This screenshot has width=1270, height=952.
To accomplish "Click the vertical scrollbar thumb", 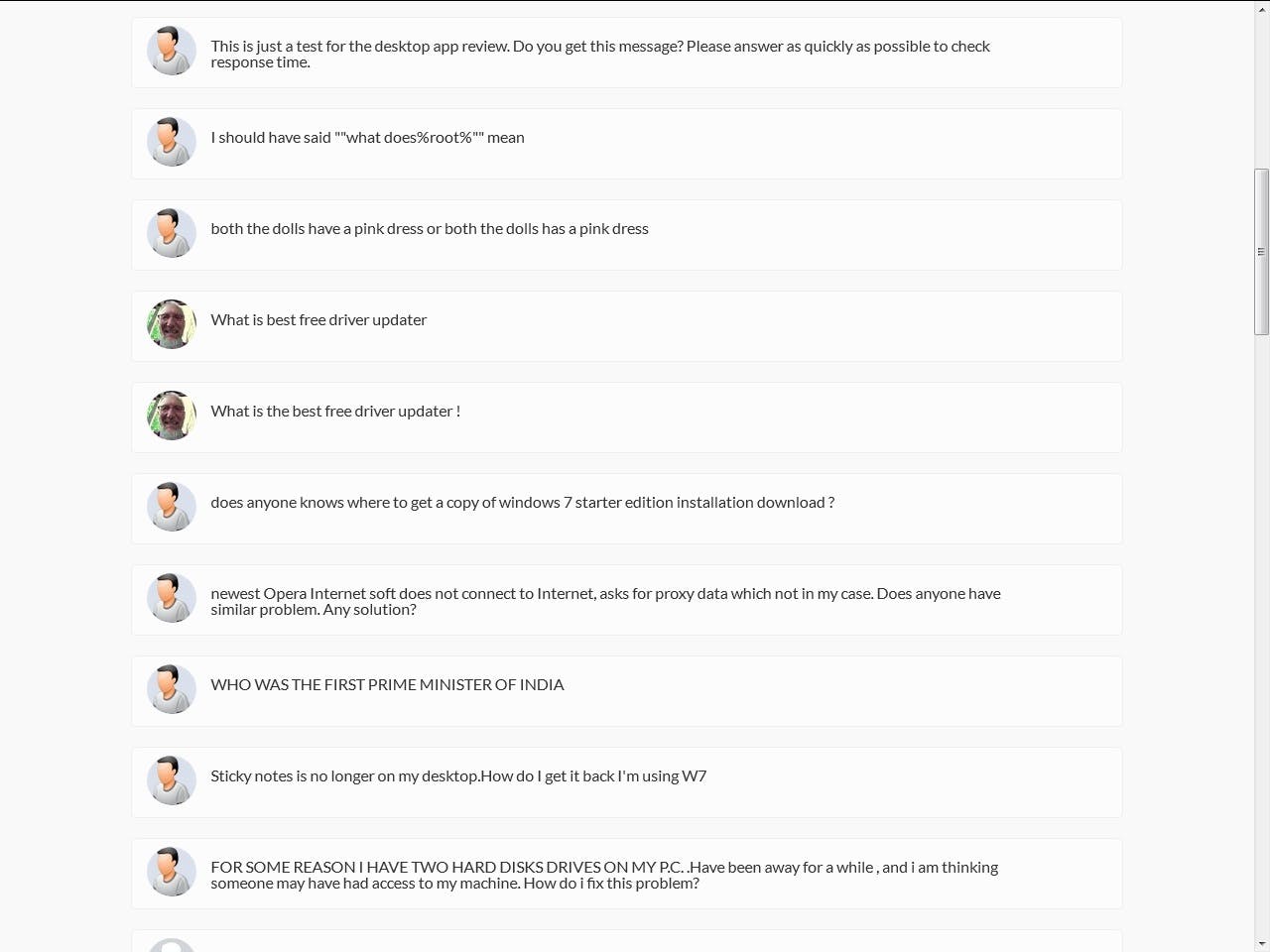I will pyautogui.click(x=1261, y=252).
